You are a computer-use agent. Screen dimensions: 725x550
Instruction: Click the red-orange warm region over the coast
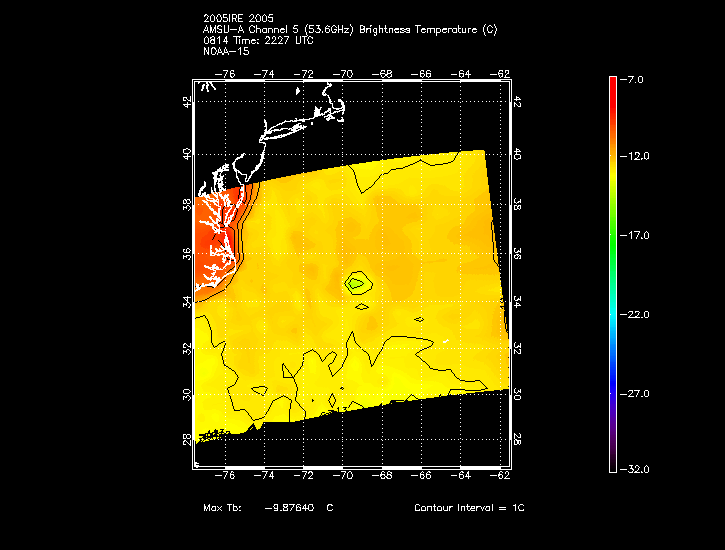pyautogui.click(x=215, y=240)
